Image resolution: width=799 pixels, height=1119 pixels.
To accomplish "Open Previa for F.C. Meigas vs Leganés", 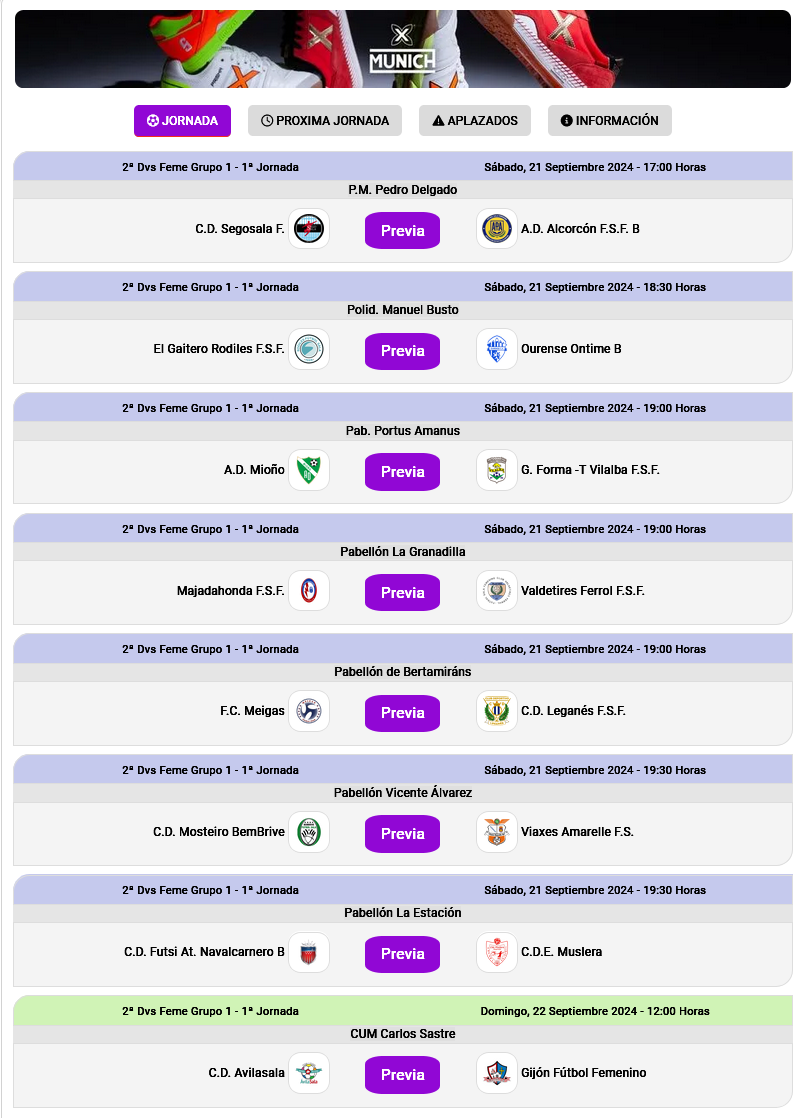I will pos(402,713).
